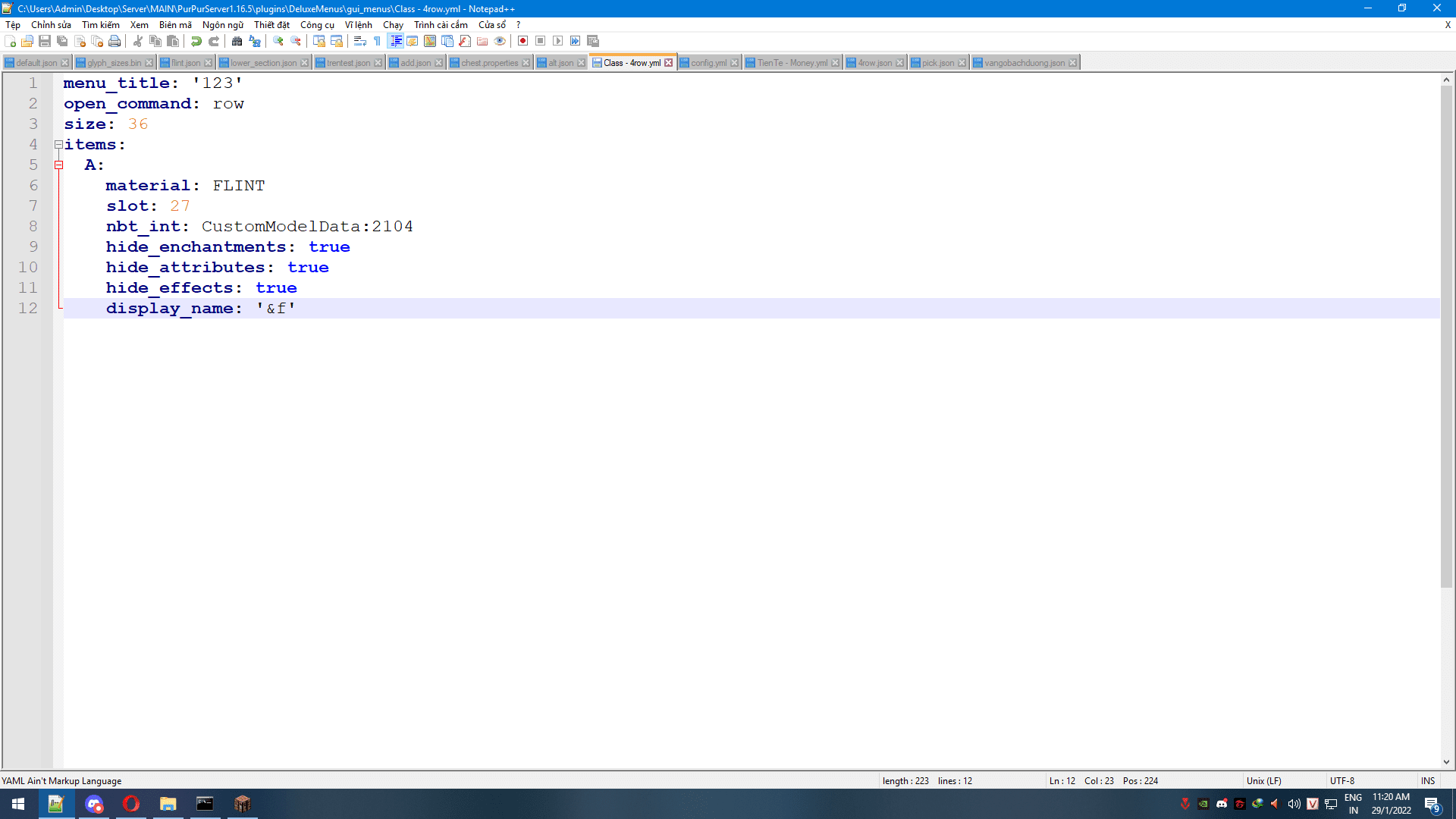The image size is (1456, 819).
Task: Toggle the indent guide toolbar button
Action: coord(395,41)
